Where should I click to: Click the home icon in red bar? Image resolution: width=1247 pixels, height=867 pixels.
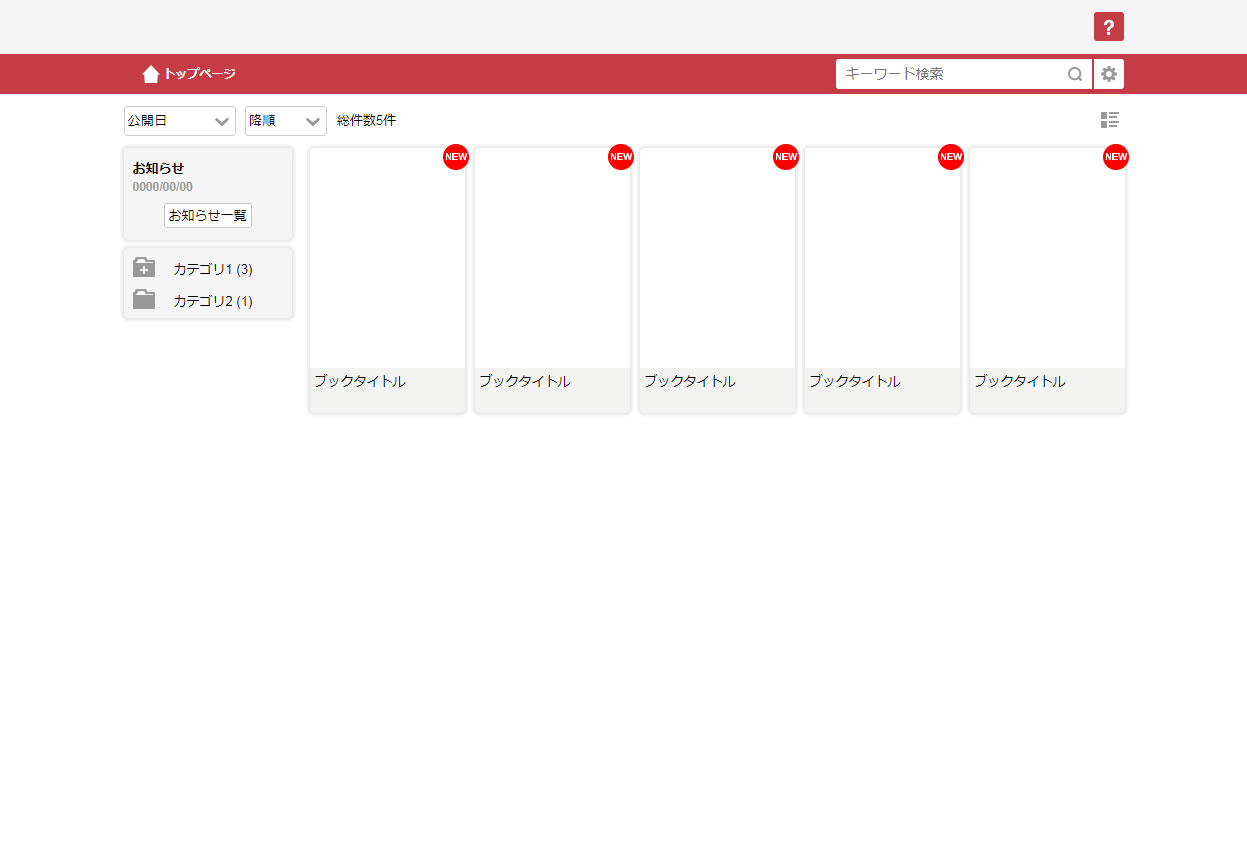151,74
